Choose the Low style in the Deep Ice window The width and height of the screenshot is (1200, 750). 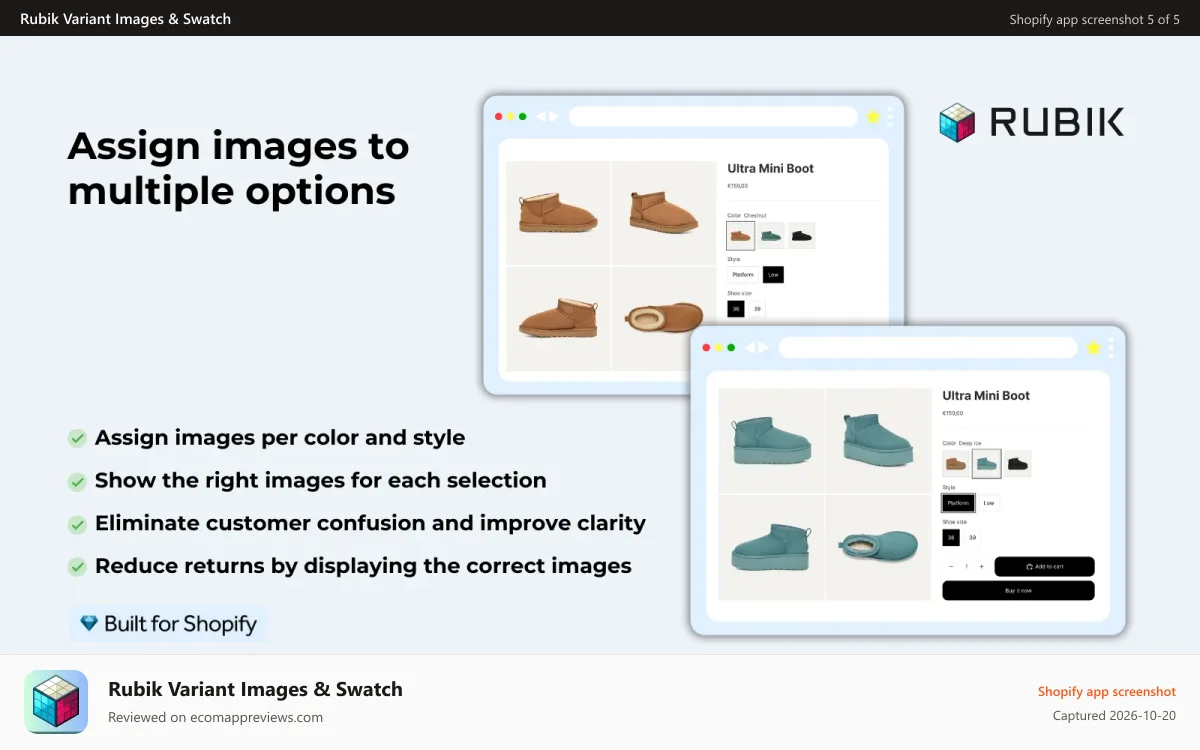pos(989,503)
